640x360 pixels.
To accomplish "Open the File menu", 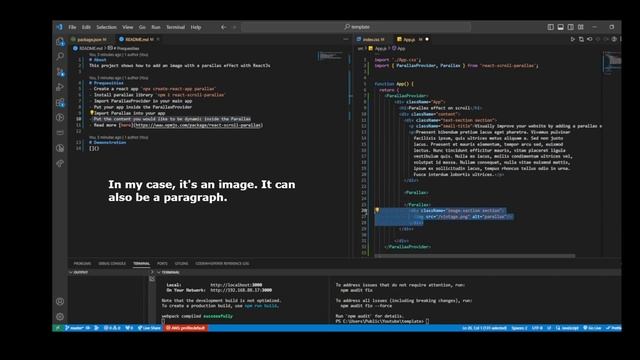I will click(72, 27).
